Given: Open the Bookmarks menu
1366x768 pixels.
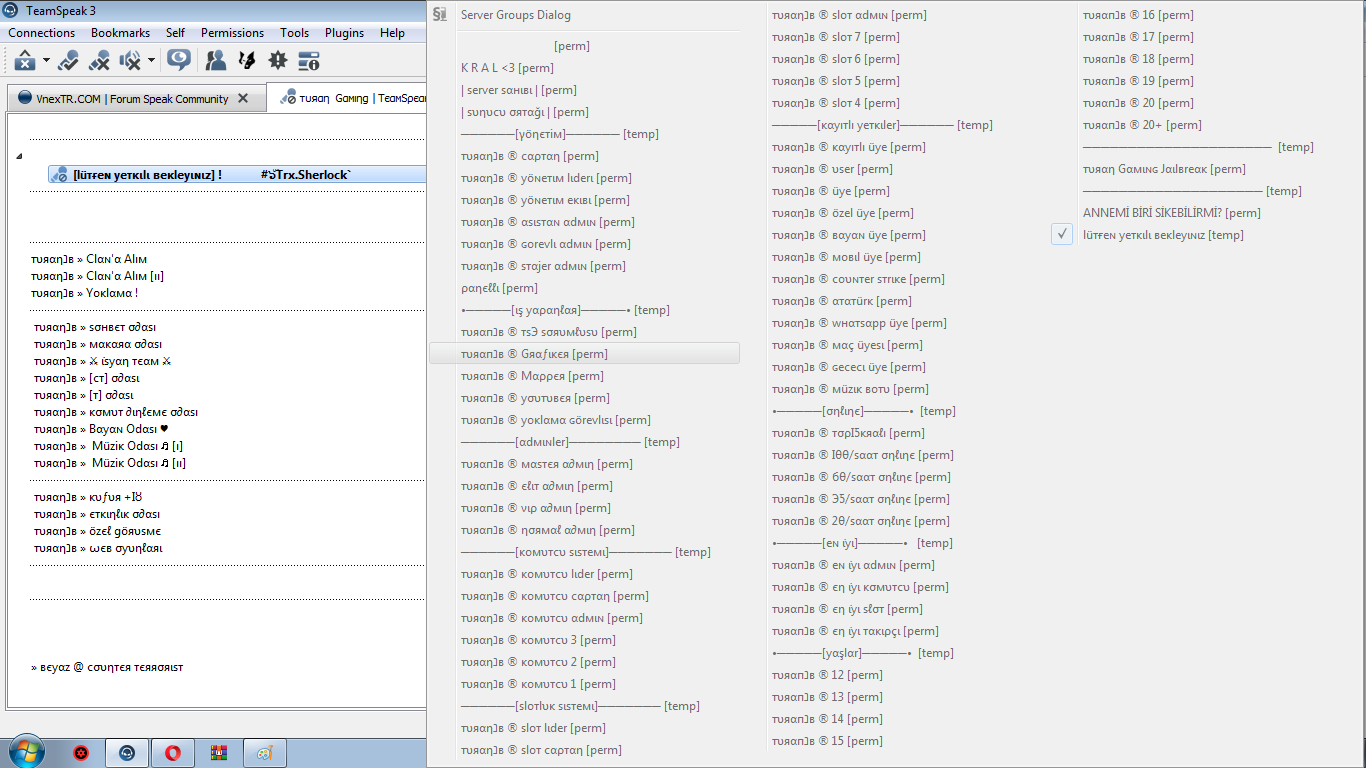Looking at the screenshot, I should click(120, 33).
